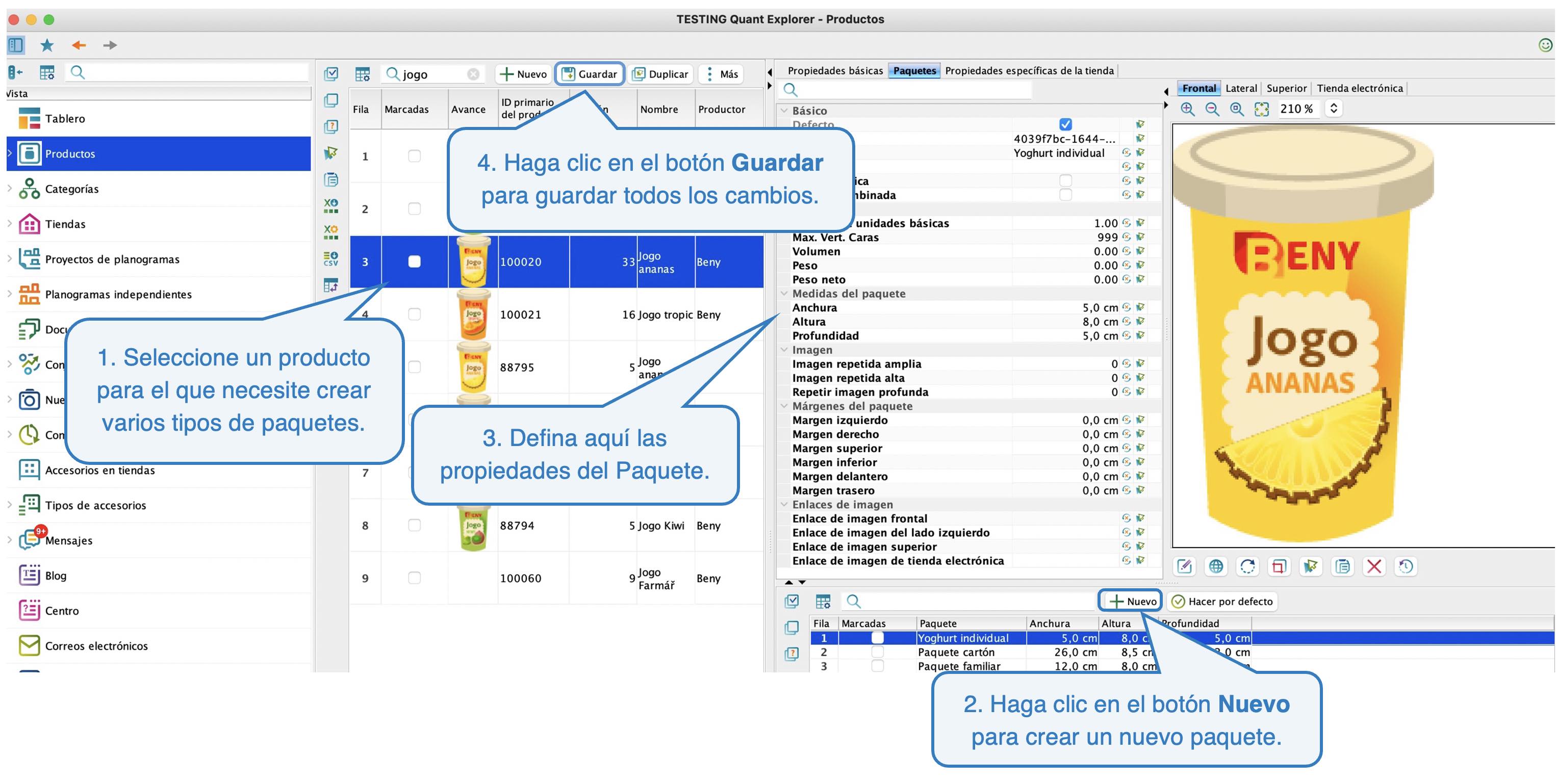
Task: Collapse the Básico property group
Action: point(784,111)
